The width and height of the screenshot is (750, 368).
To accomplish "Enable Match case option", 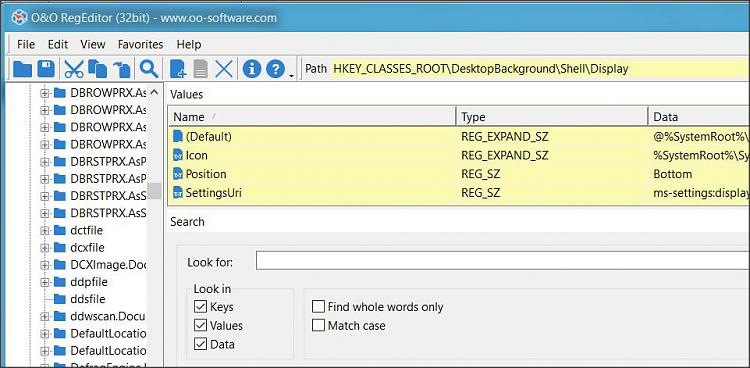I will tap(318, 325).
